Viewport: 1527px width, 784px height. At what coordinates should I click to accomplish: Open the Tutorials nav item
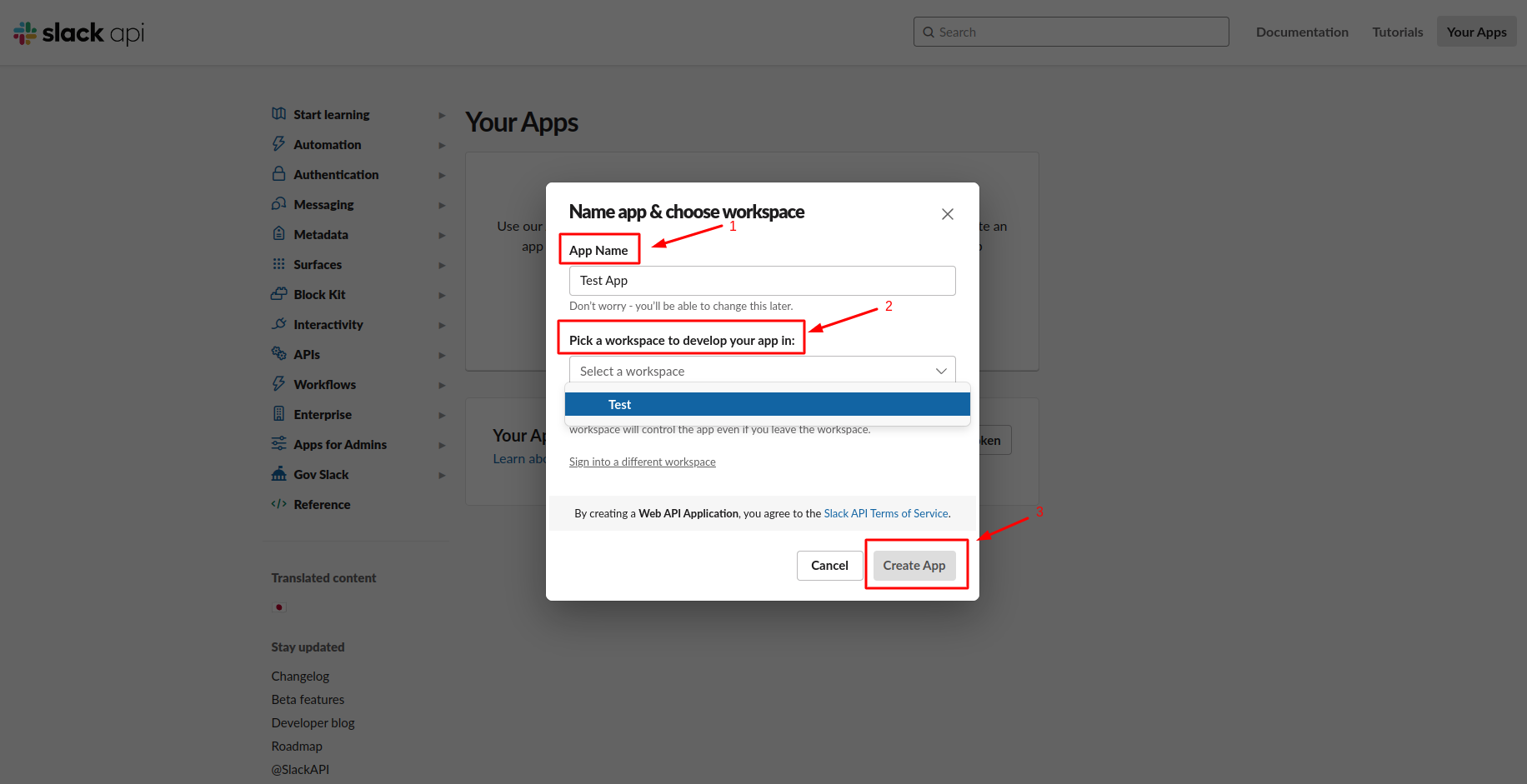[x=1398, y=32]
